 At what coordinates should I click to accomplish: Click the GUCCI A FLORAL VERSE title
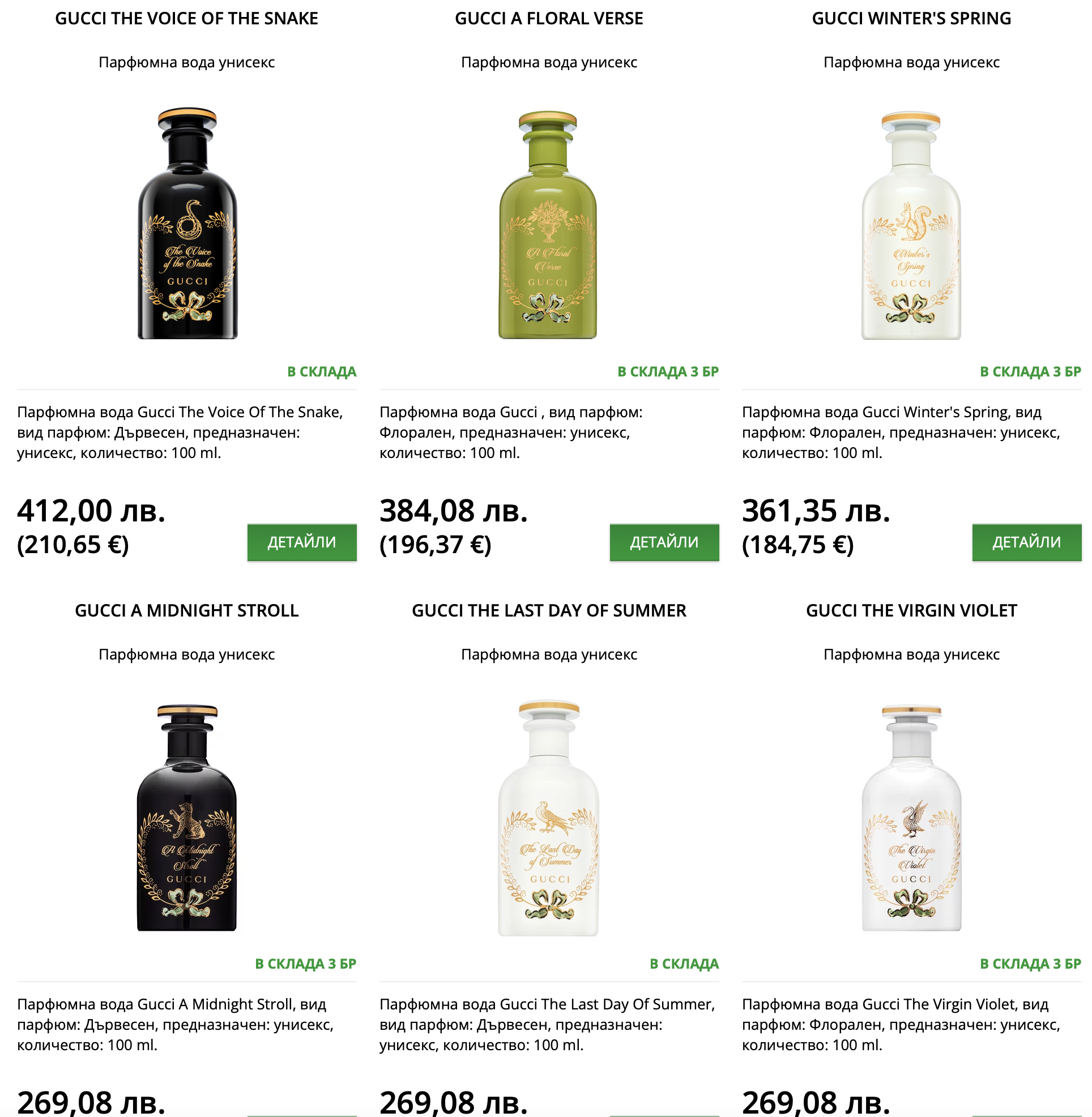click(549, 18)
